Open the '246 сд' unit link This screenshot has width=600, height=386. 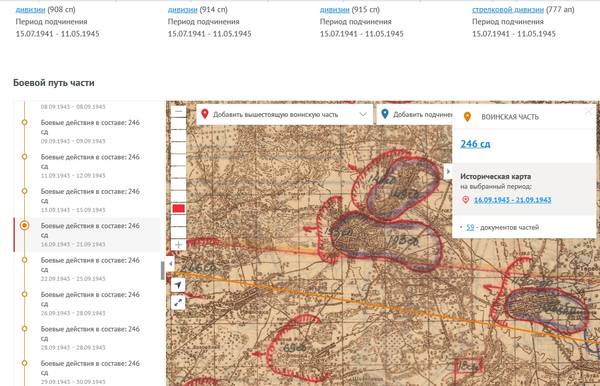(x=475, y=144)
